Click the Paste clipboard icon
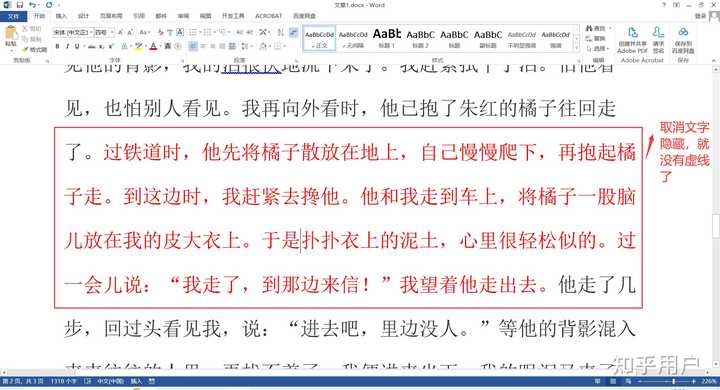Screen dimensions: 720x390 pyautogui.click(x=11, y=33)
